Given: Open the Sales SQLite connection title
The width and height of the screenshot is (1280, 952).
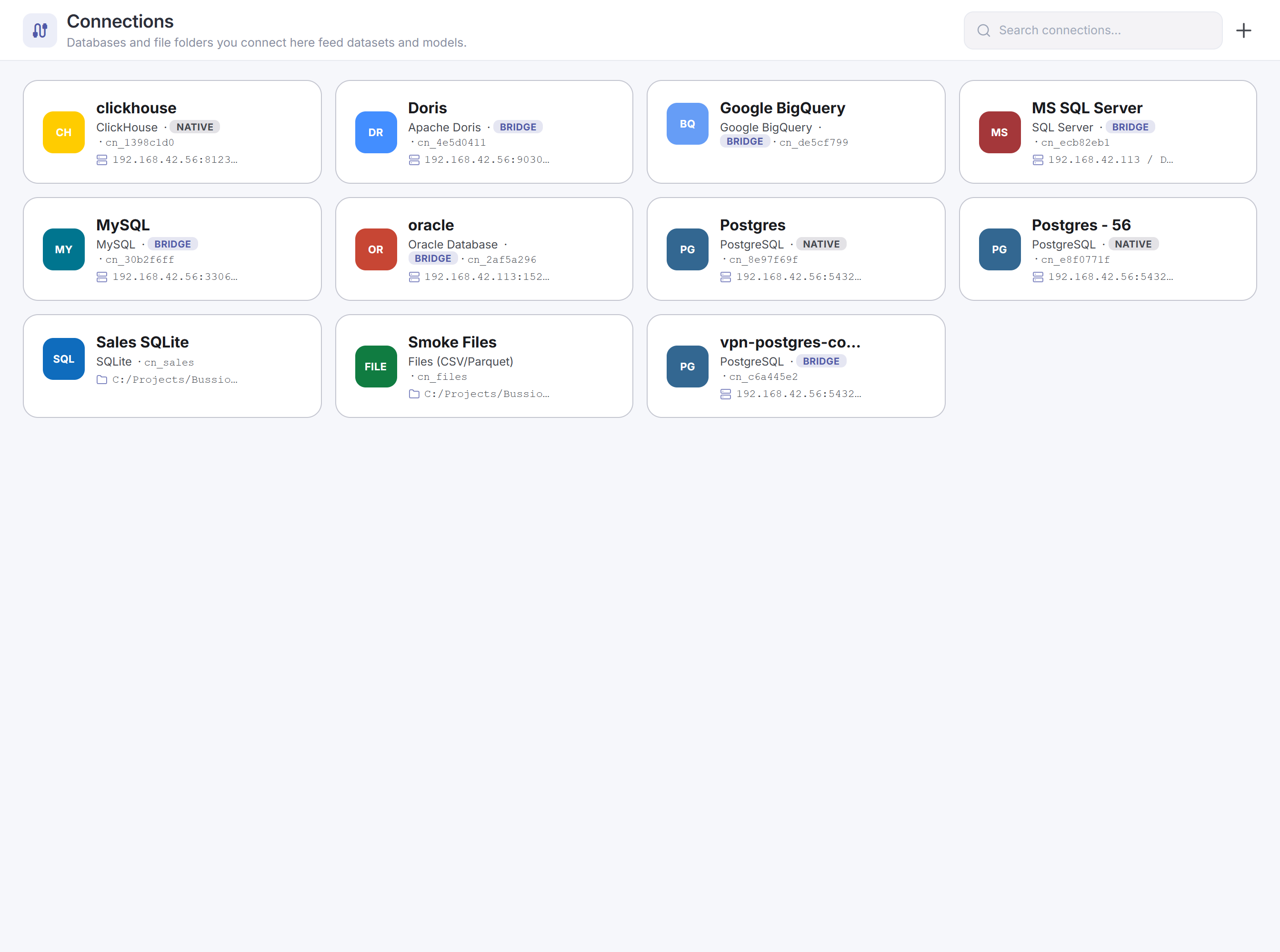Looking at the screenshot, I should 142,342.
